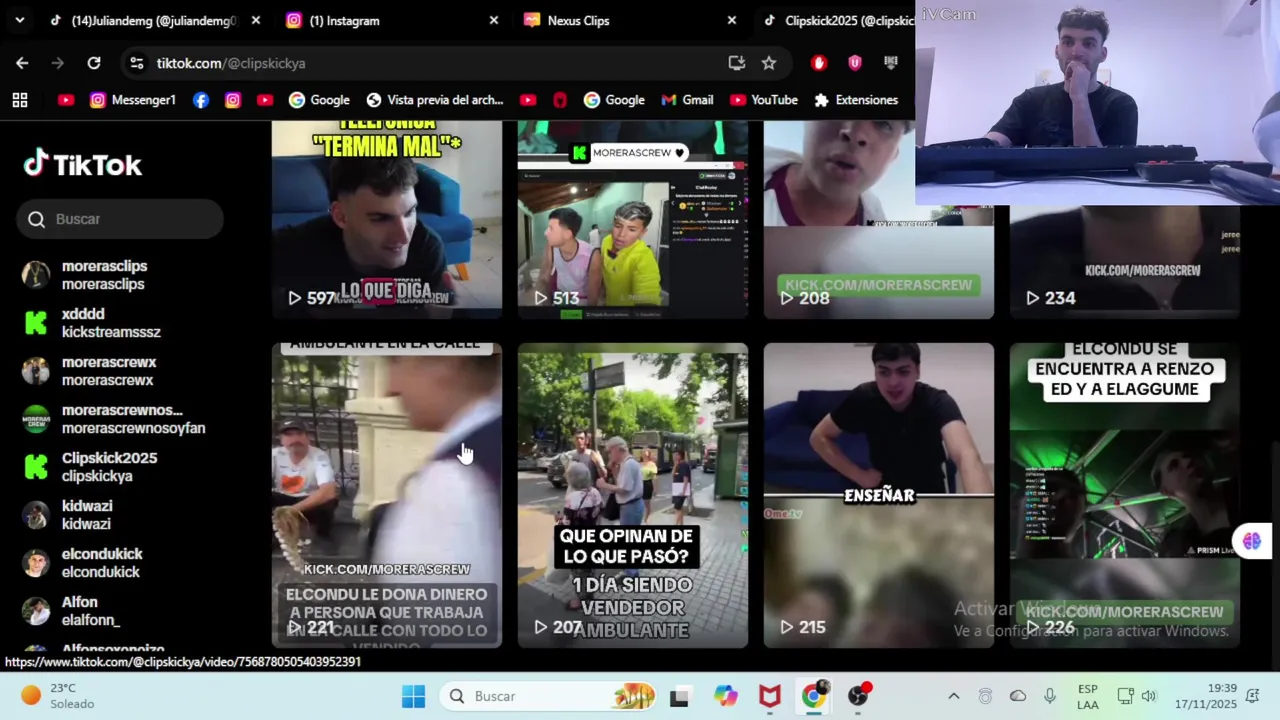Image resolution: width=1280 pixels, height=720 pixels.
Task: Click the browser address bar URL
Action: (x=231, y=63)
